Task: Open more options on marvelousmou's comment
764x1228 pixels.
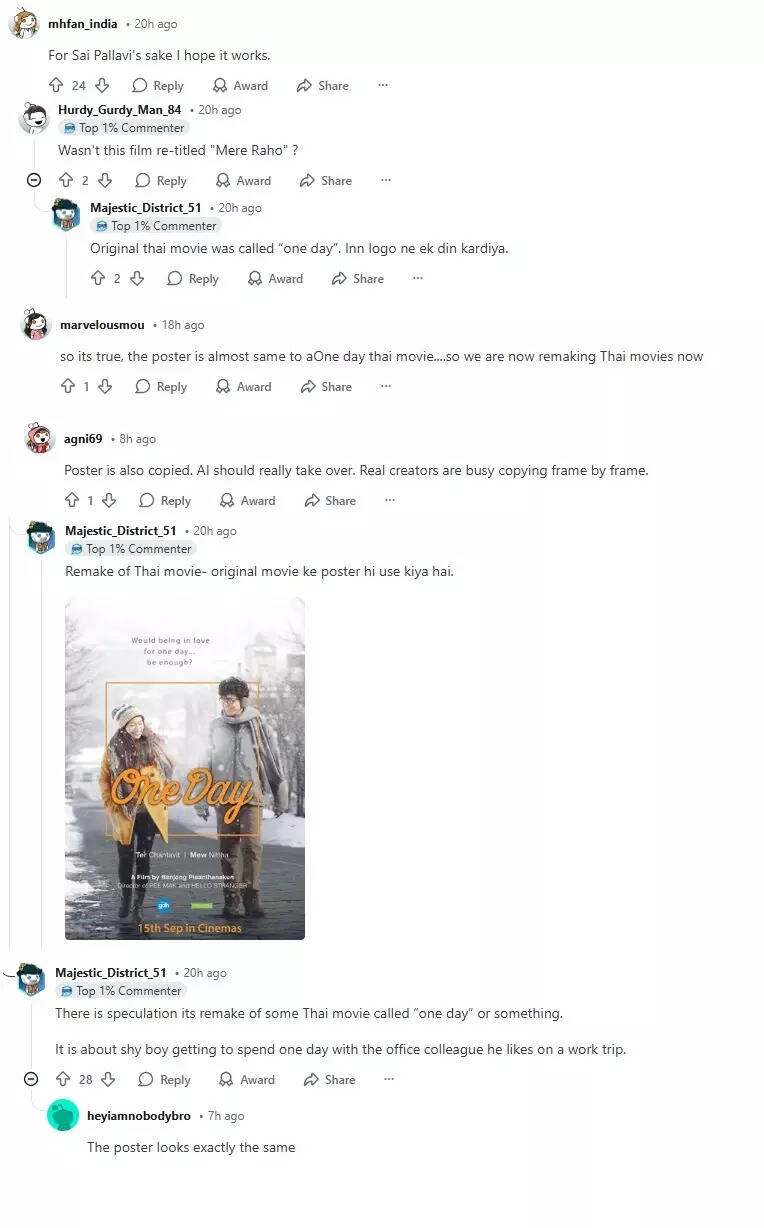Action: coord(386,386)
